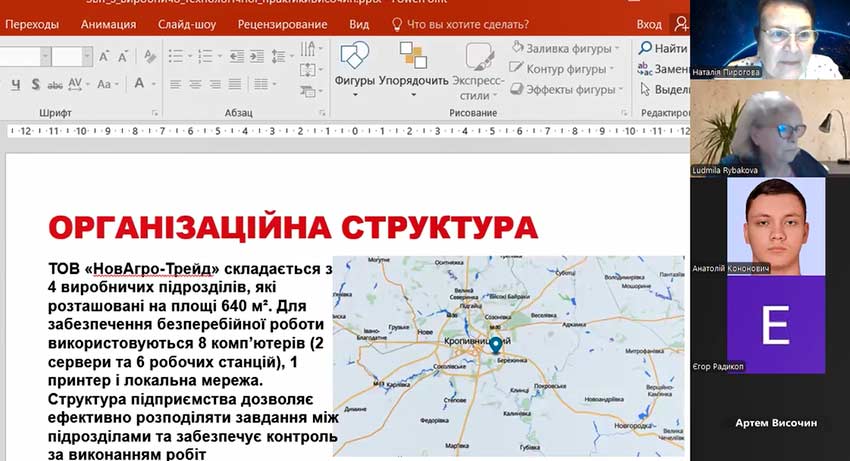Click the increase font size icon
Image resolution: width=850 pixels, height=461 pixels.
tap(105, 56)
